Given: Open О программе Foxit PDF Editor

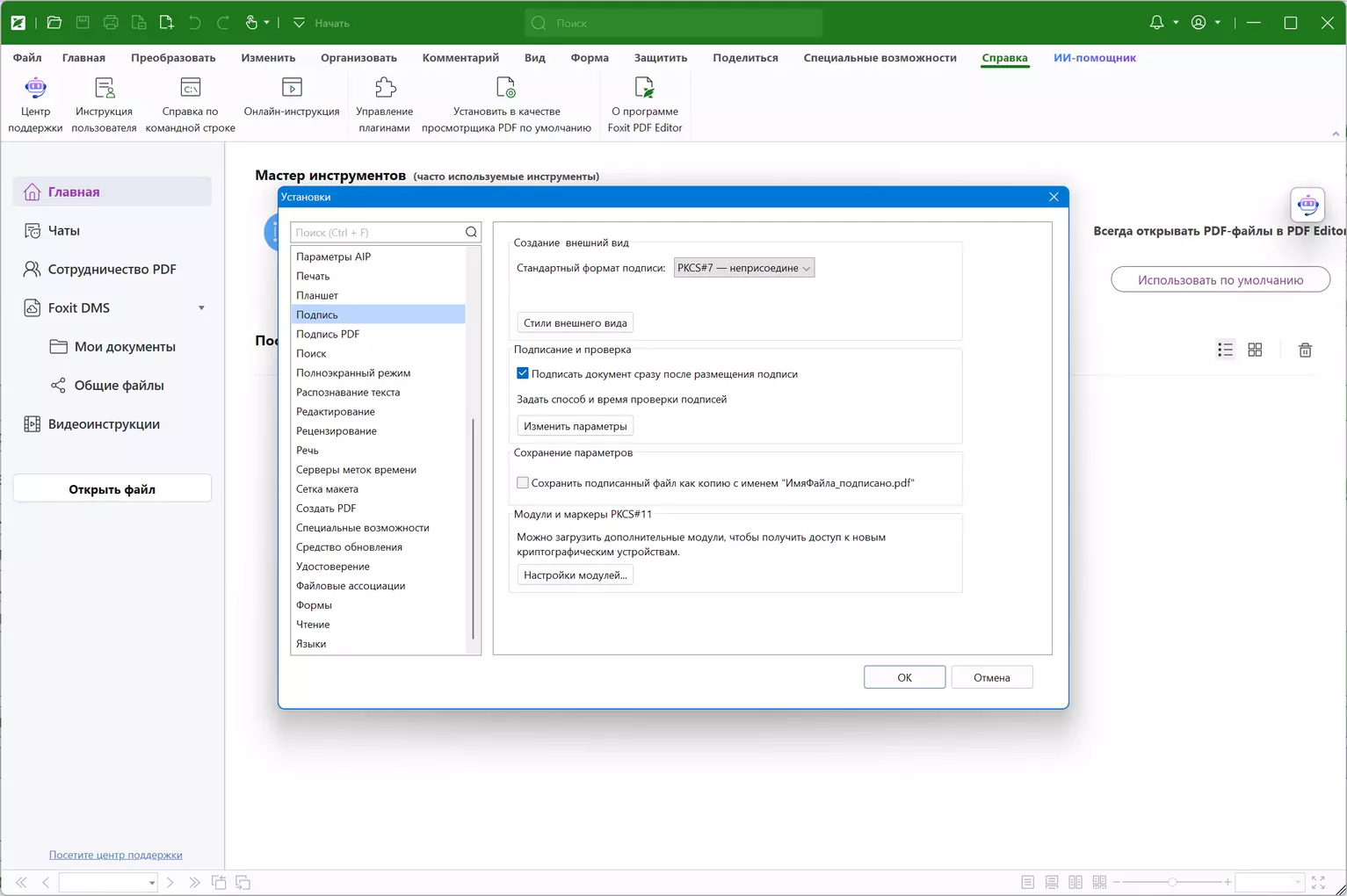Looking at the screenshot, I should (645, 104).
